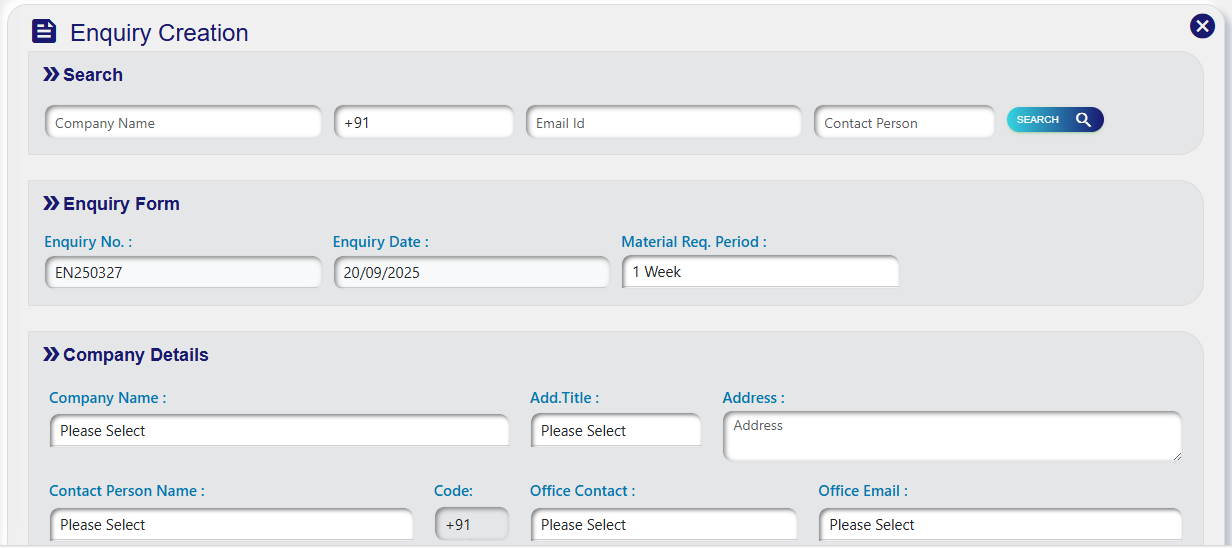Select the Enquiry No. field
The width and height of the screenshot is (1232, 548).
point(183,272)
